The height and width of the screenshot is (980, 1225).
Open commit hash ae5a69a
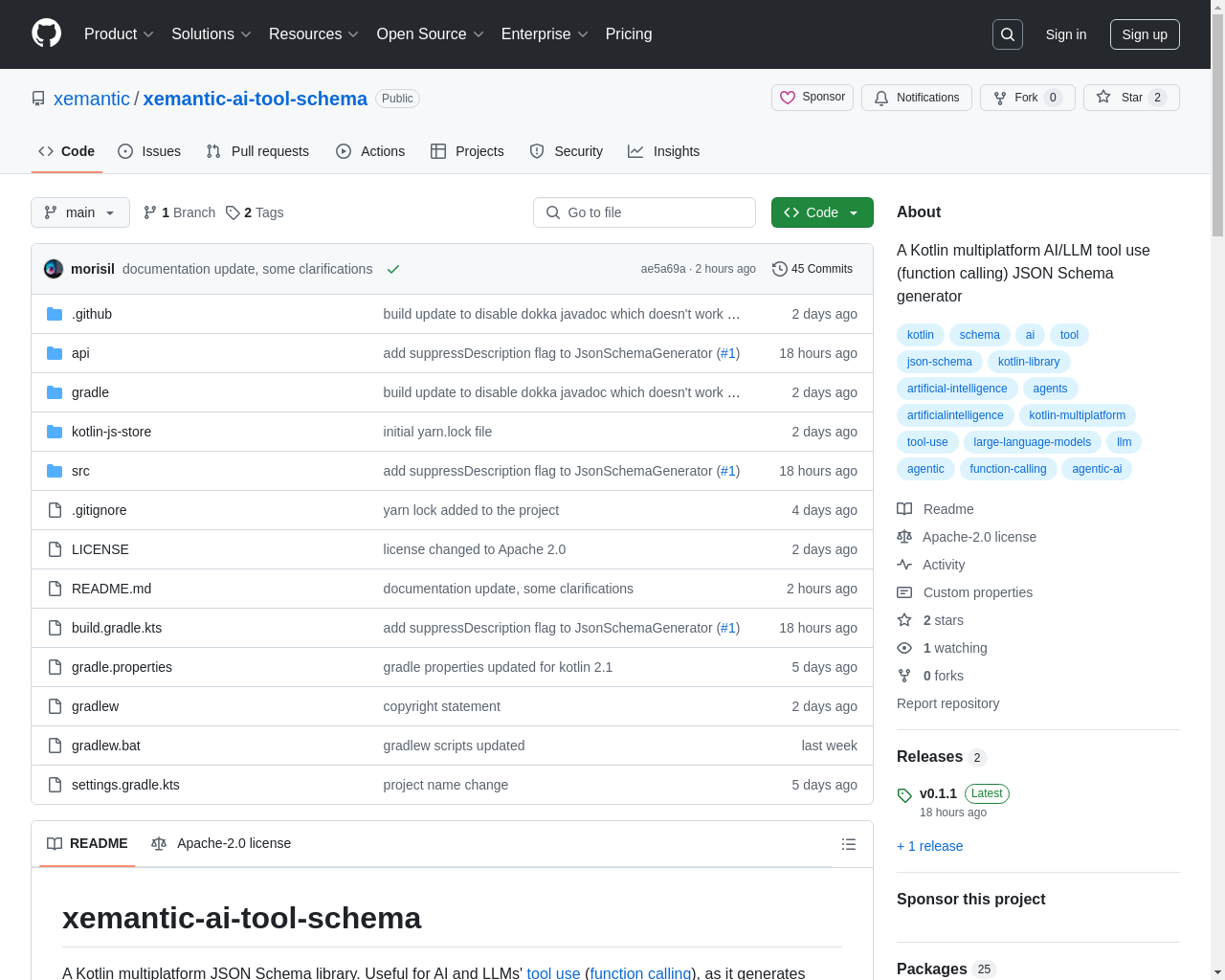663,269
